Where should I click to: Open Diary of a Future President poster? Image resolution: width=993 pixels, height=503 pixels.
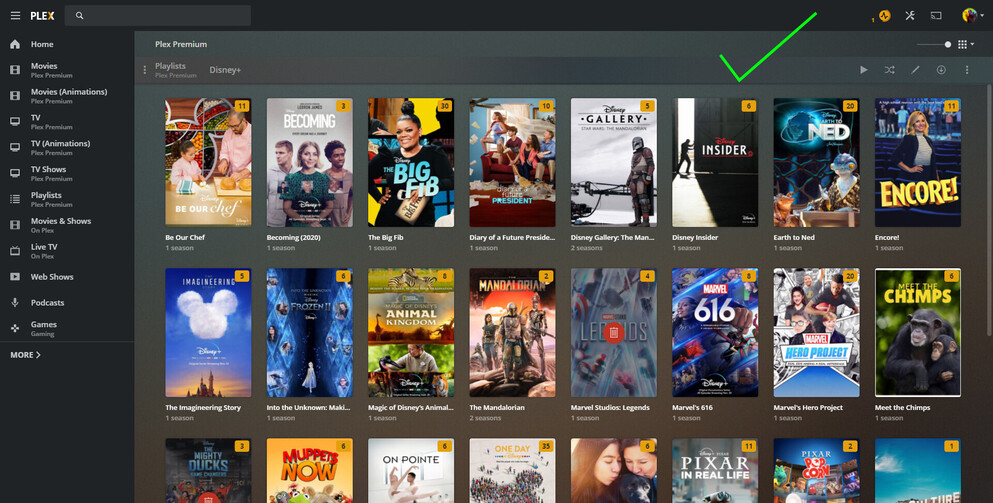[512, 162]
